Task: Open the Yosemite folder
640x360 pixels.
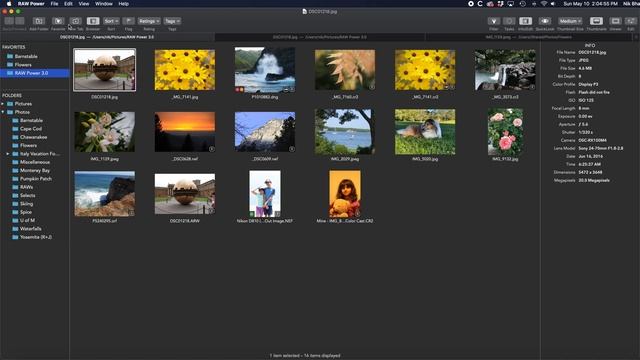Action: click(36, 237)
